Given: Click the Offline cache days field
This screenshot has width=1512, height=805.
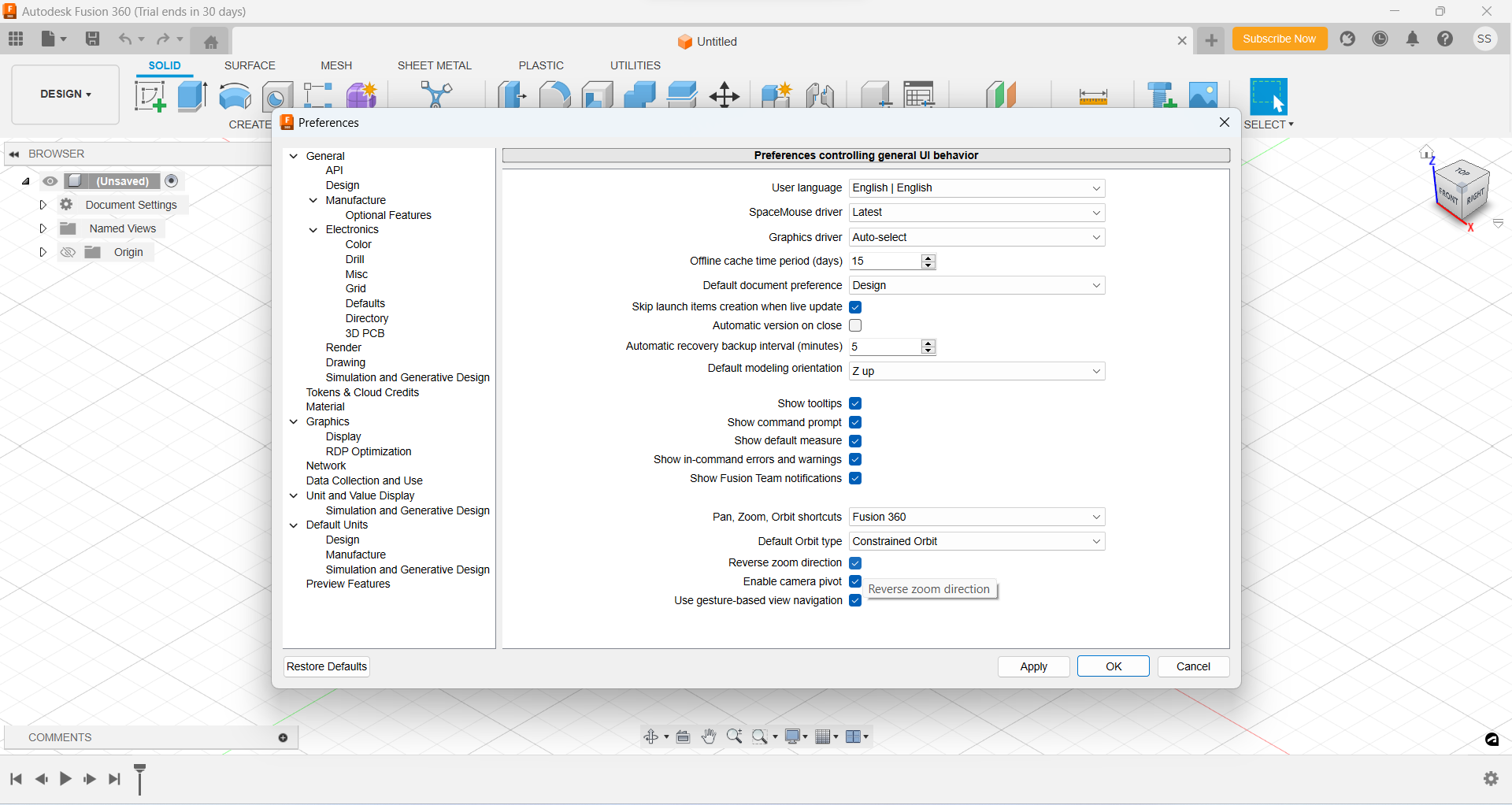Looking at the screenshot, I should pos(884,262).
